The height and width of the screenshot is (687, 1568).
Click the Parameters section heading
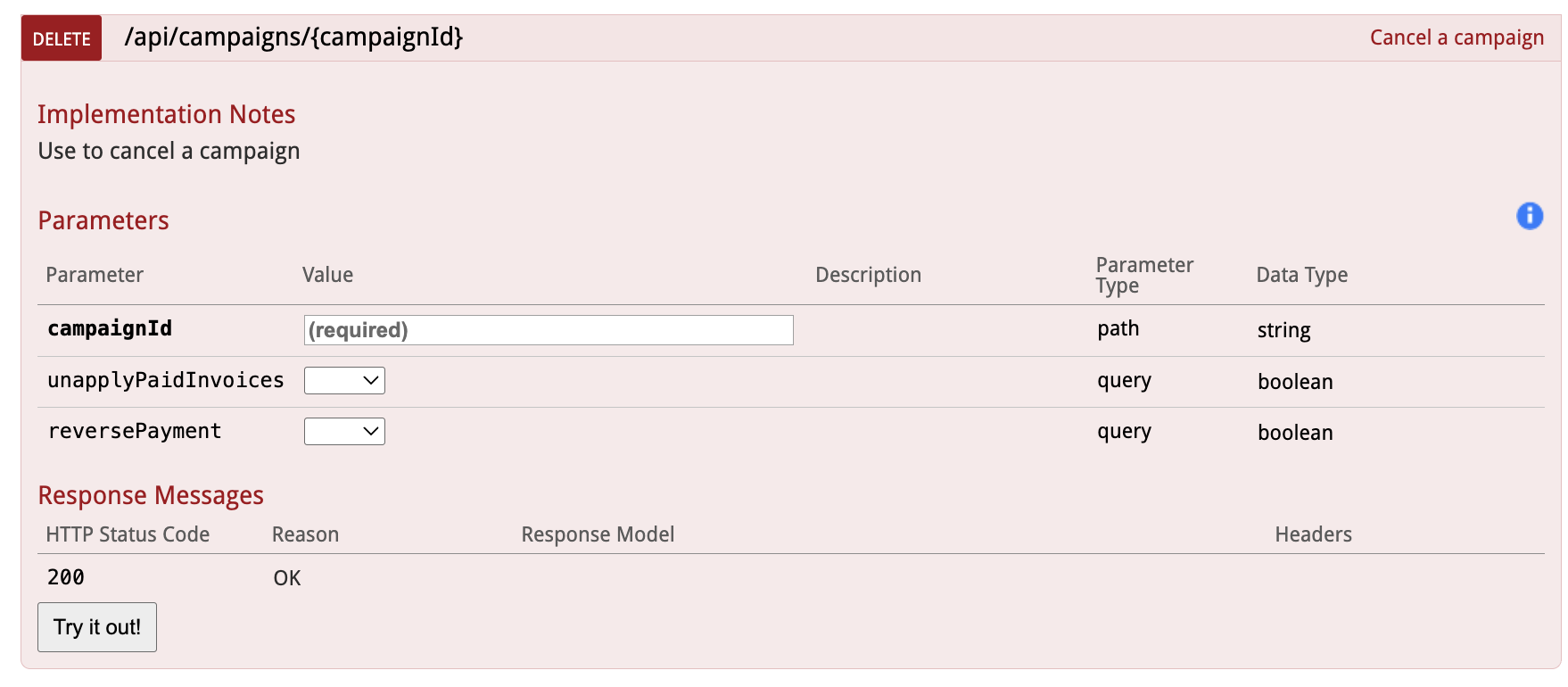coord(103,220)
